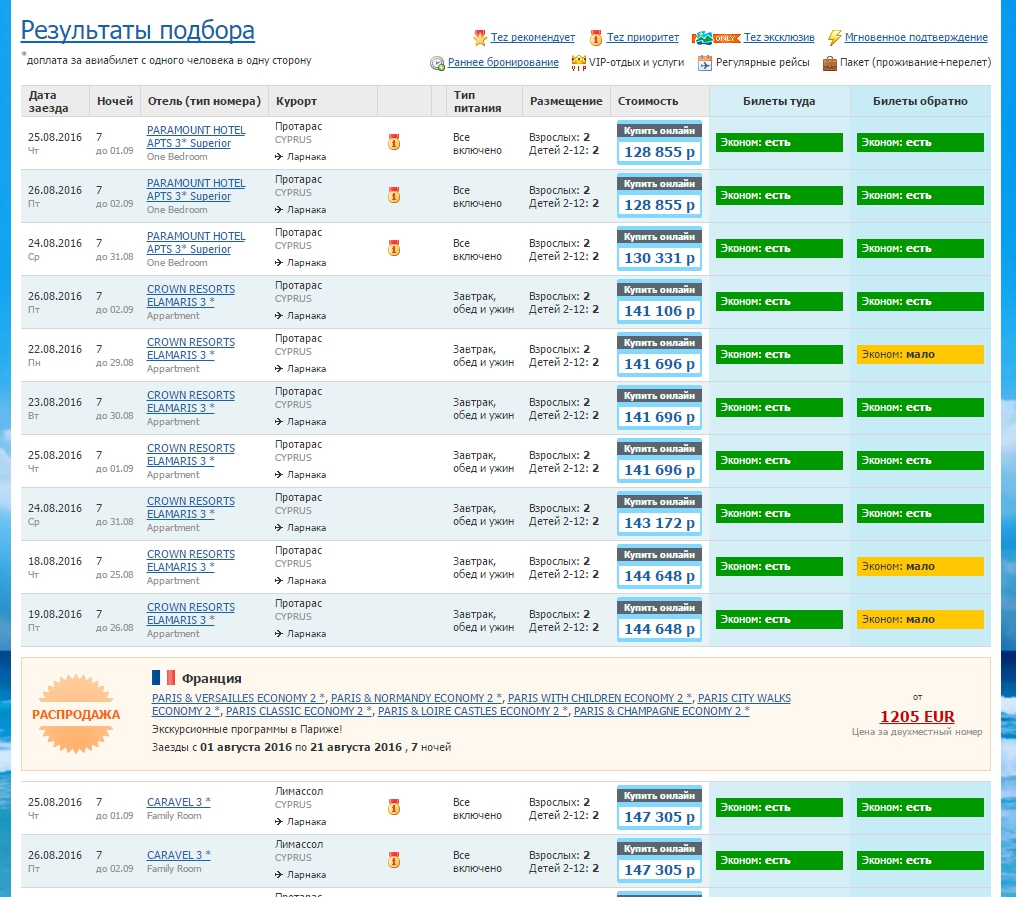The width and height of the screenshot is (1016, 897).
Task: Click Ларнака airport text in 128 855 р first row
Action: coord(306,157)
